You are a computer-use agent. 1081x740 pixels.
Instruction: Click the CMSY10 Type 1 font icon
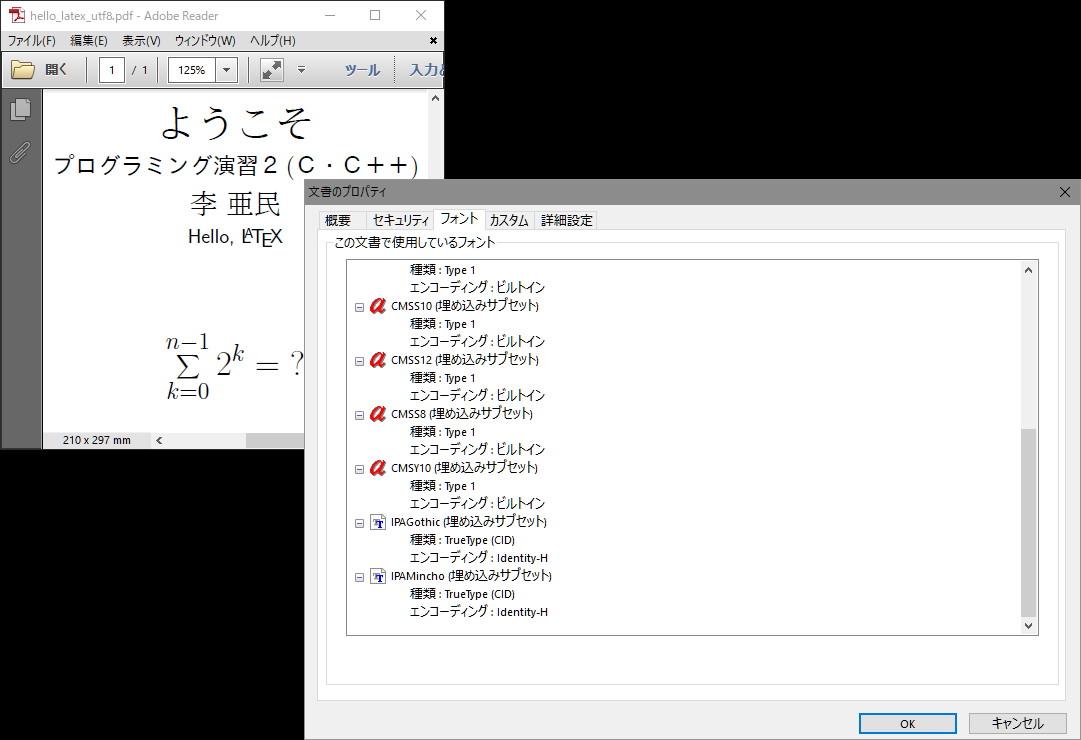pyautogui.click(x=378, y=468)
